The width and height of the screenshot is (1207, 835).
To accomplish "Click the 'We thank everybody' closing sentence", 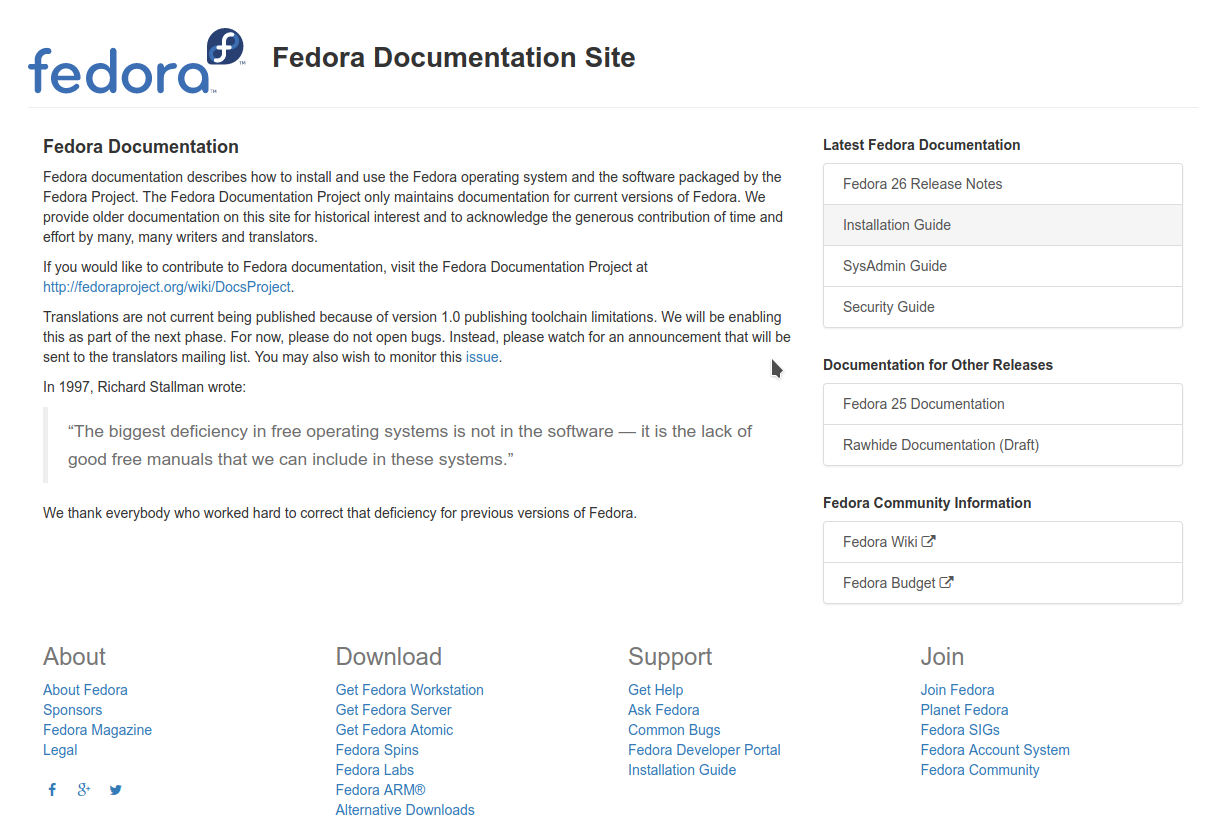I will [x=340, y=513].
